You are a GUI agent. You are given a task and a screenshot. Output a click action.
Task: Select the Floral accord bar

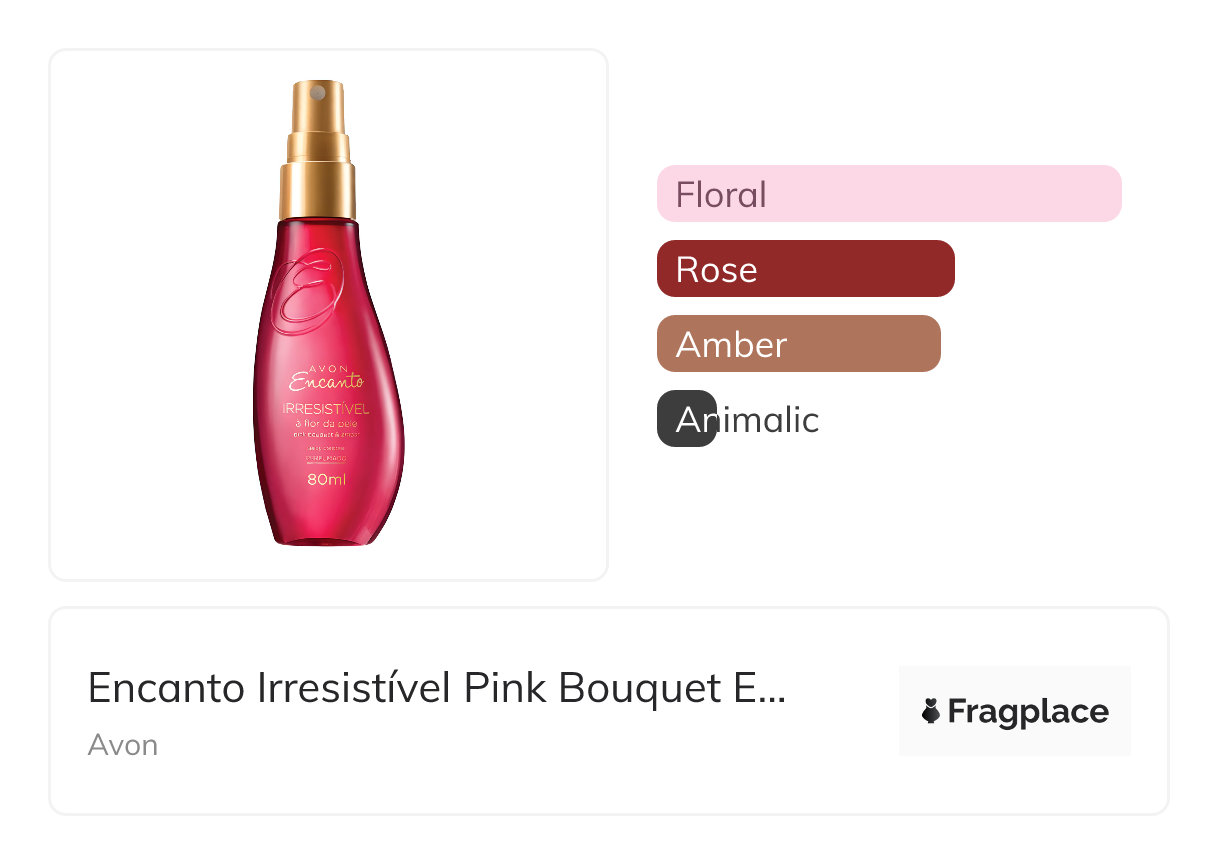889,193
